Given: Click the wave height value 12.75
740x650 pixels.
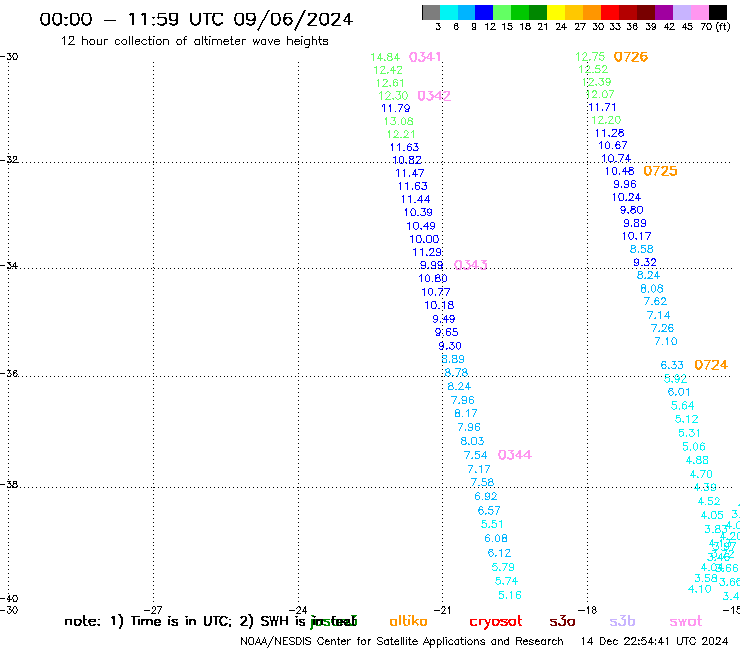Looking at the screenshot, I should tap(590, 57).
